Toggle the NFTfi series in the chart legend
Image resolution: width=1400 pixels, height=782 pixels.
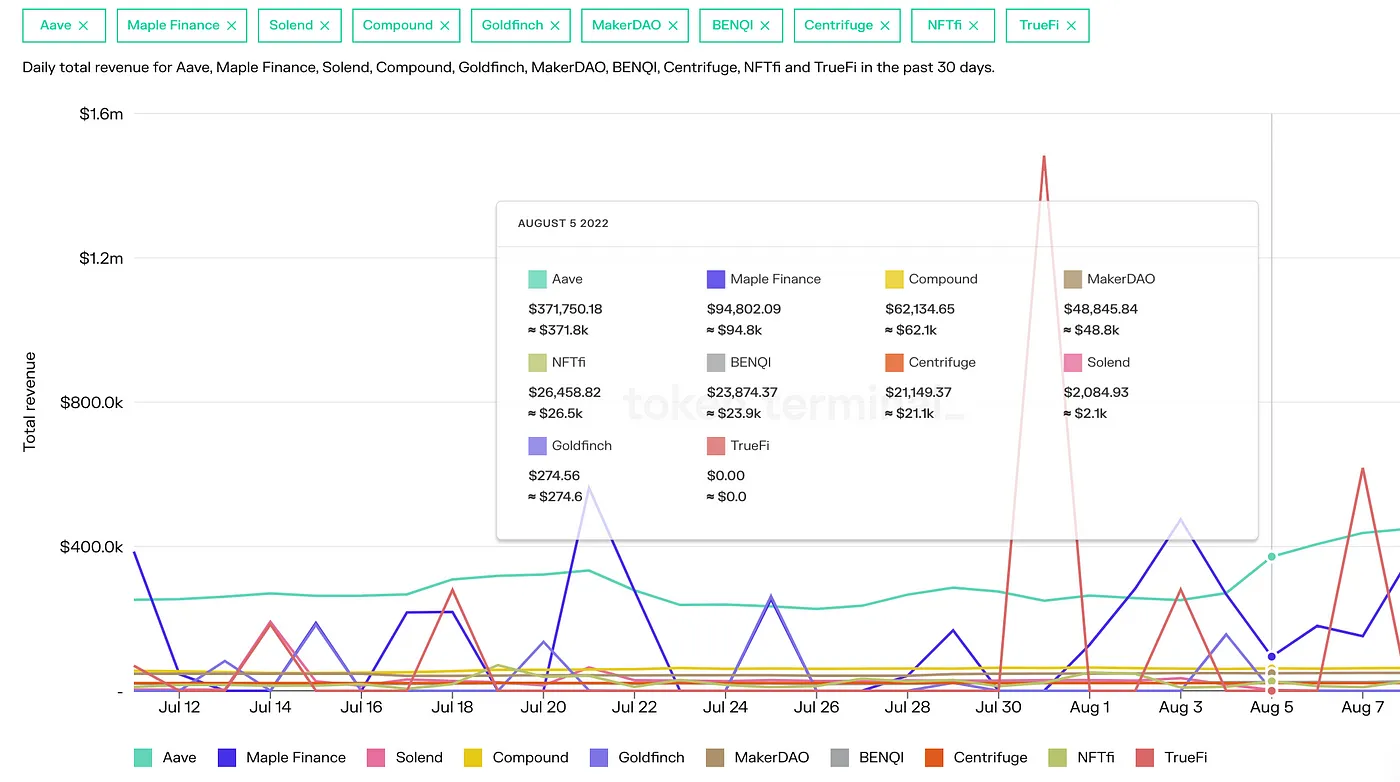(1081, 758)
